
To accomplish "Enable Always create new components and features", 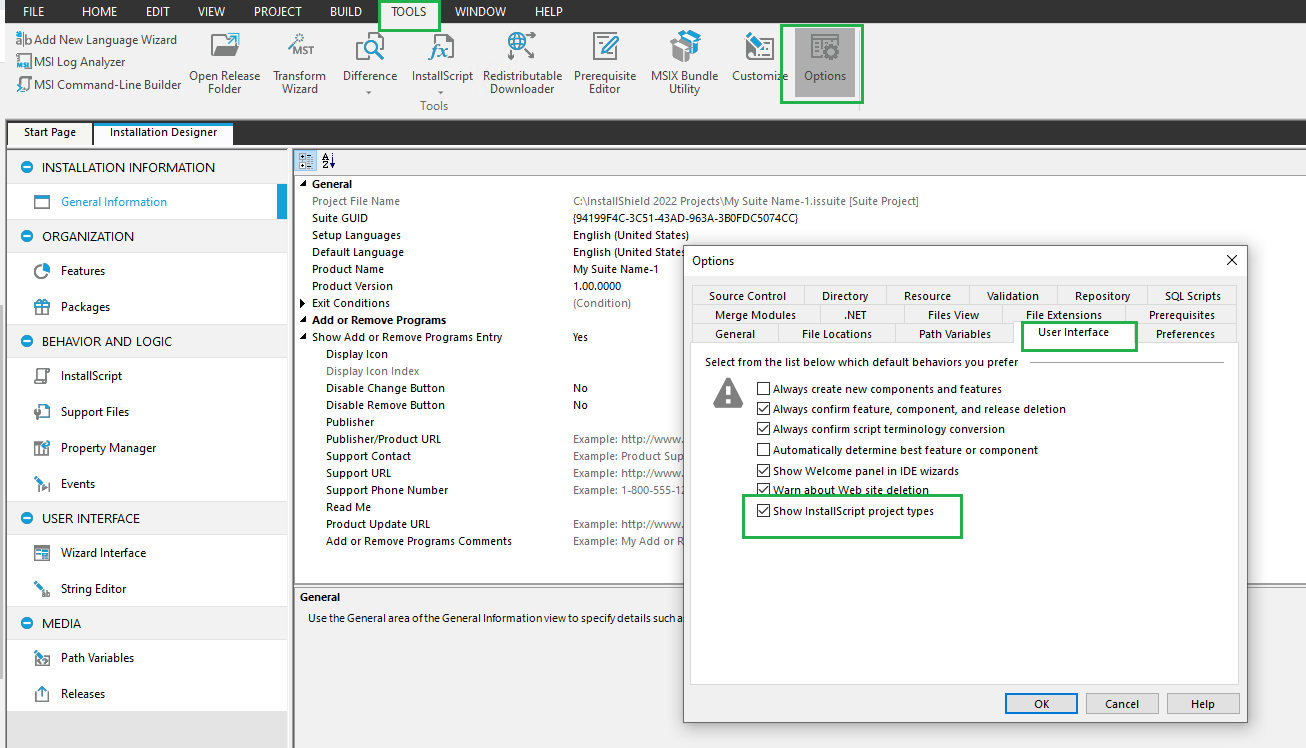I will [x=763, y=388].
